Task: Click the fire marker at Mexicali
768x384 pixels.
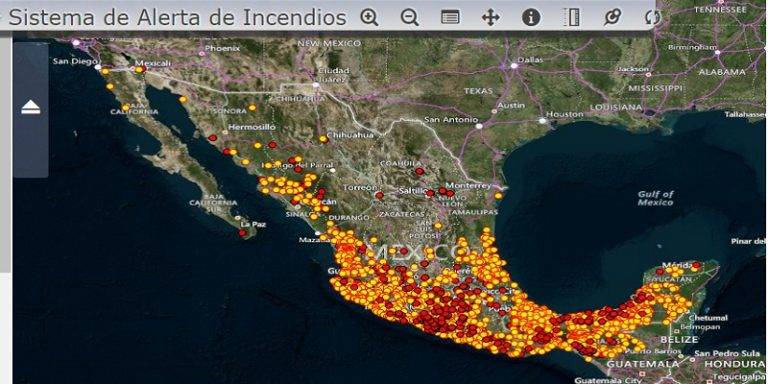Action: tap(140, 70)
